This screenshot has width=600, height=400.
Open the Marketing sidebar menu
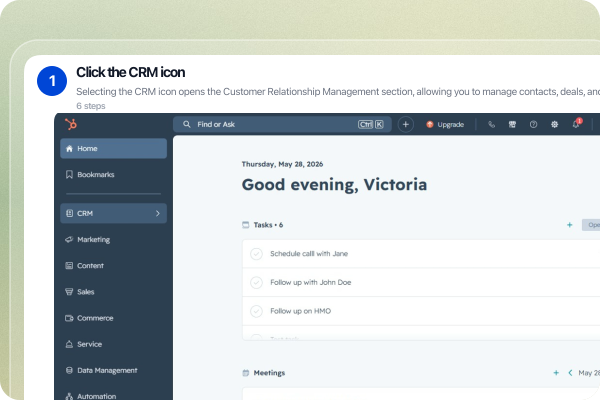(114, 240)
